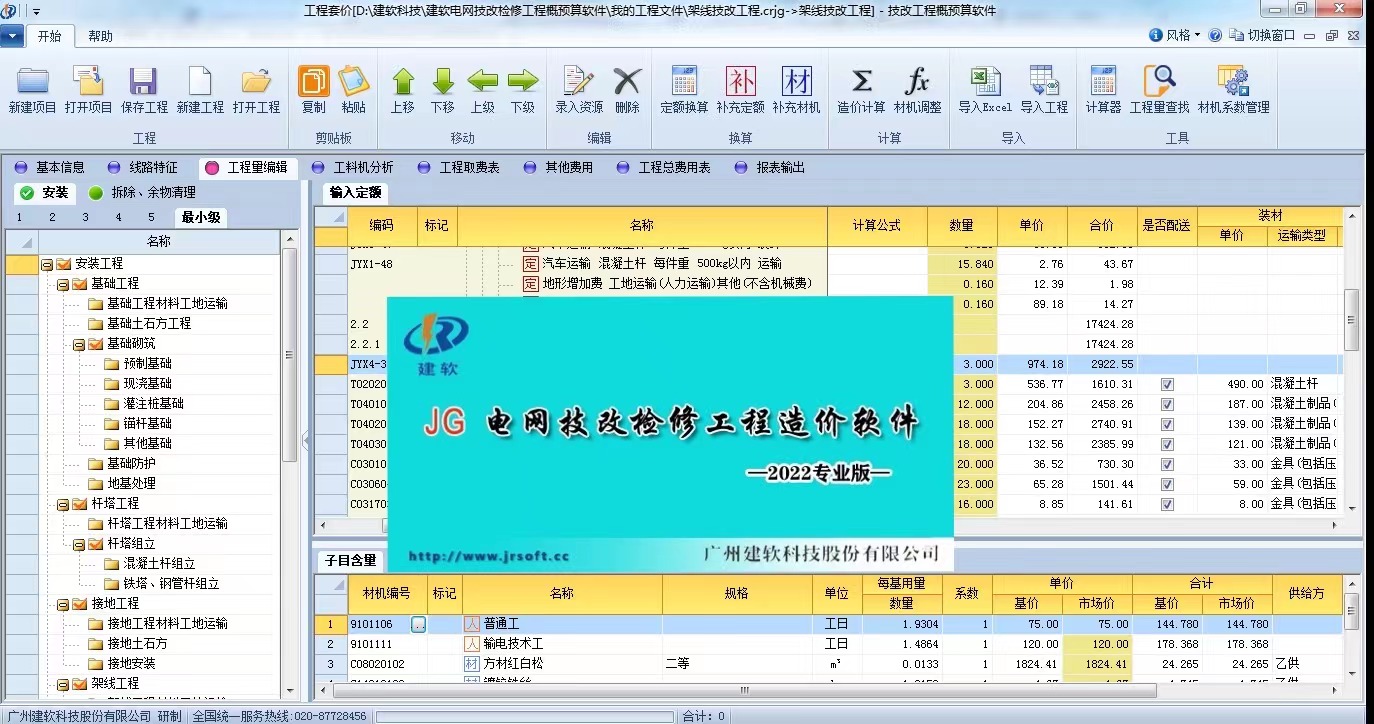Create a new engineering file with 新建工程
The height and width of the screenshot is (724, 1374).
200,90
